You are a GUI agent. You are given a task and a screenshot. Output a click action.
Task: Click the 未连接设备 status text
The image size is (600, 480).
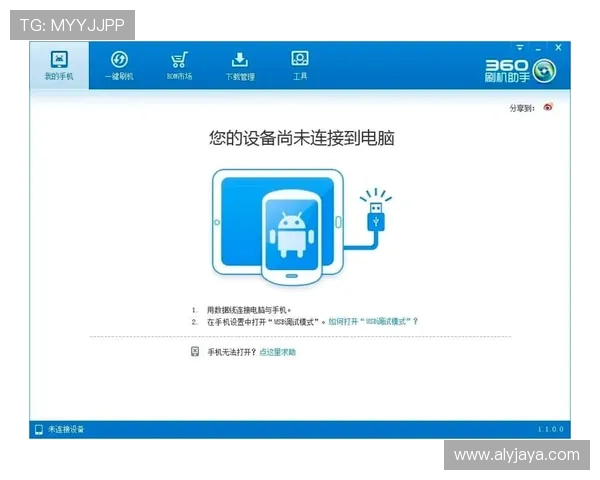[x=66, y=429]
